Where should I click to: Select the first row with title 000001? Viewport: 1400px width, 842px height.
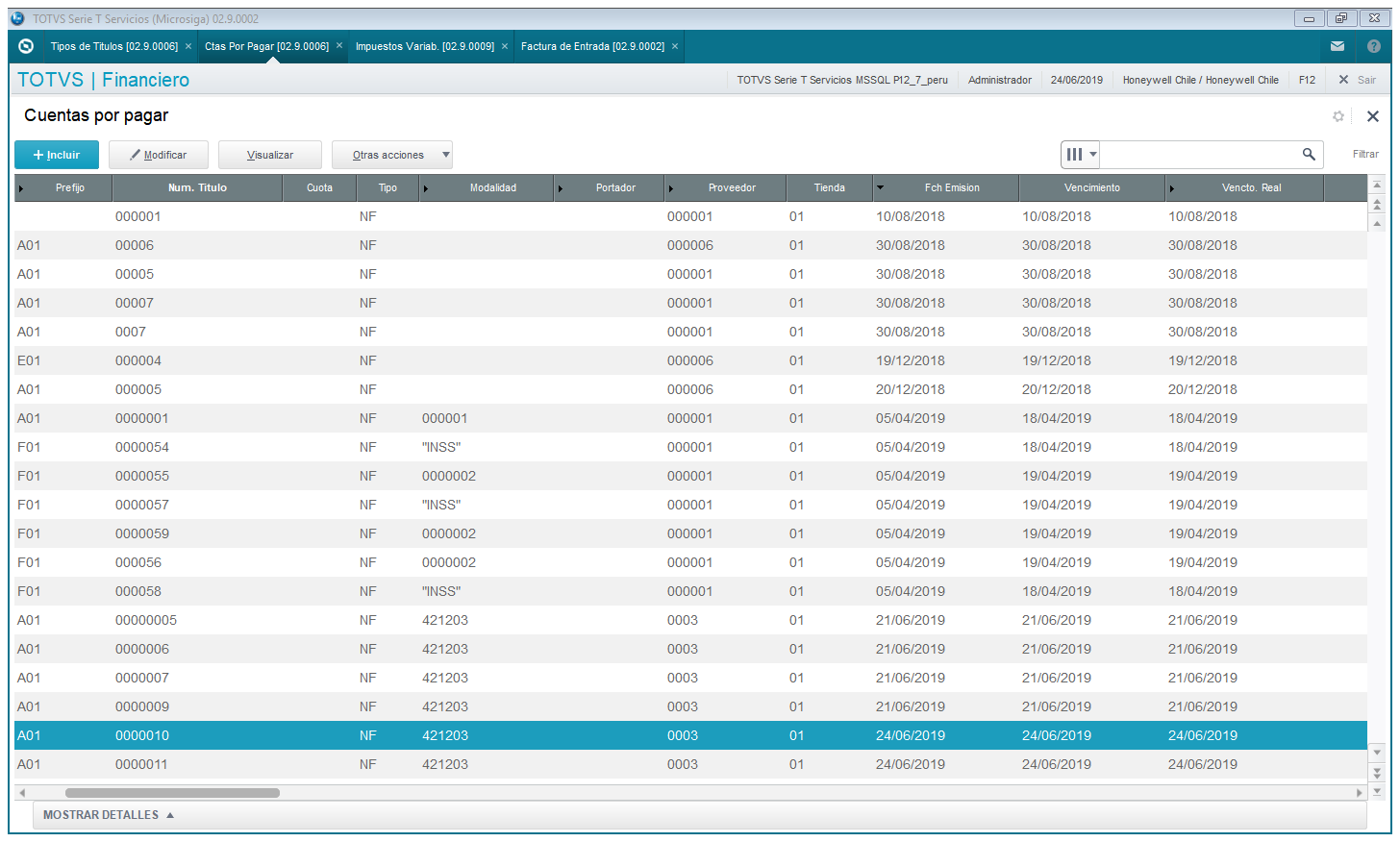pos(690,216)
